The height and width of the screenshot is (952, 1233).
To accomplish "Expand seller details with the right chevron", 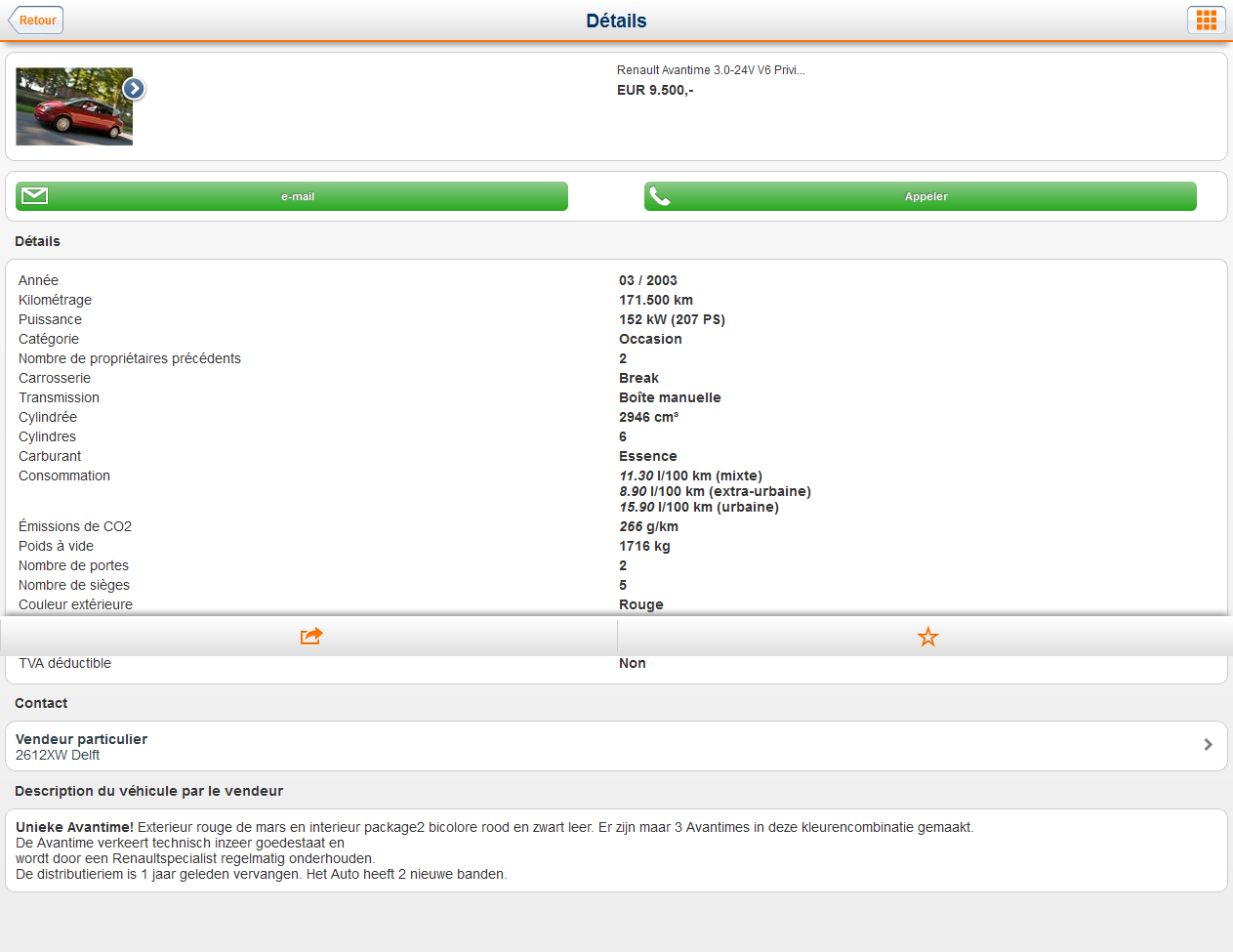I will click(x=1208, y=745).
